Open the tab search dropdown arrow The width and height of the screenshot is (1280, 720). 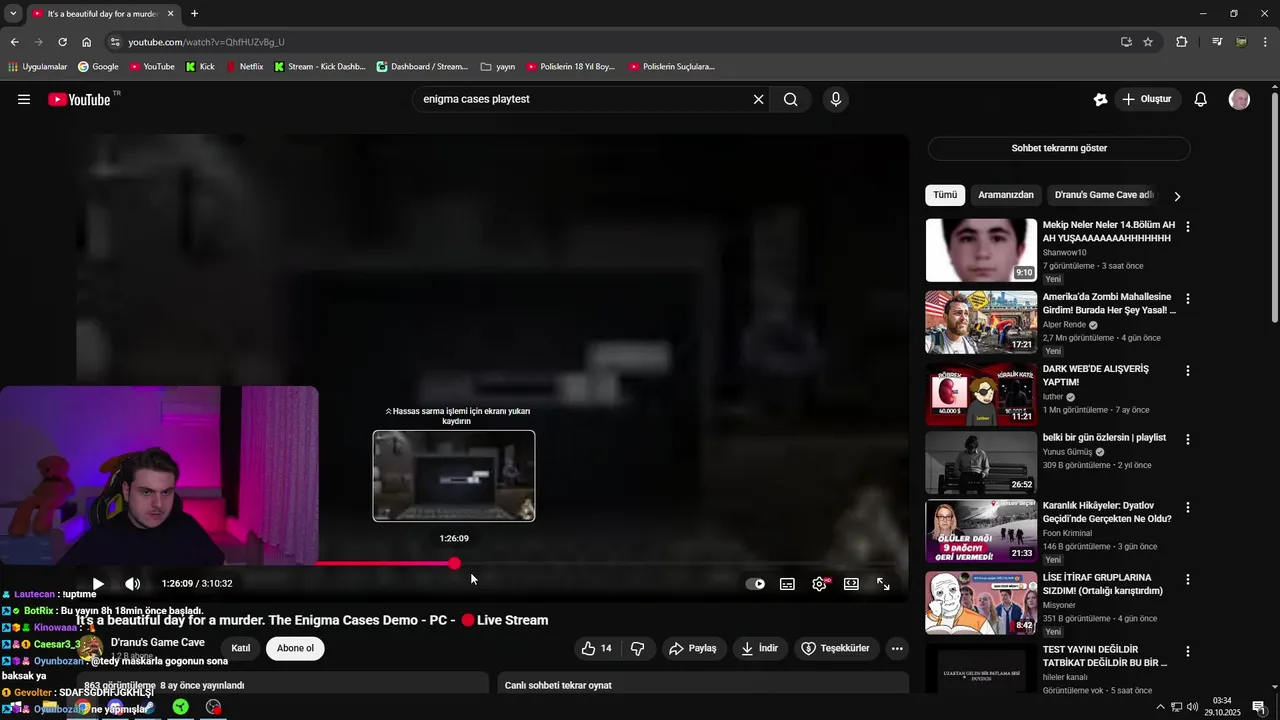pos(13,14)
